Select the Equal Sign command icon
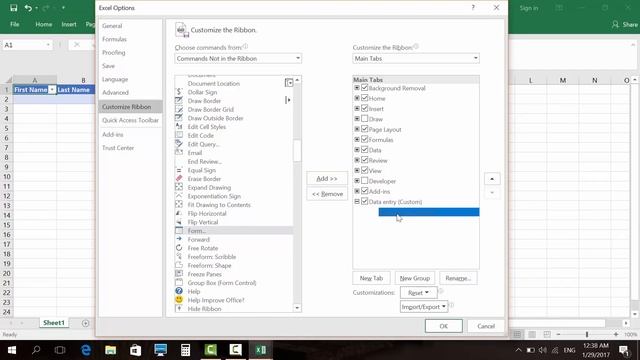This screenshot has width=640, height=360. click(179, 170)
